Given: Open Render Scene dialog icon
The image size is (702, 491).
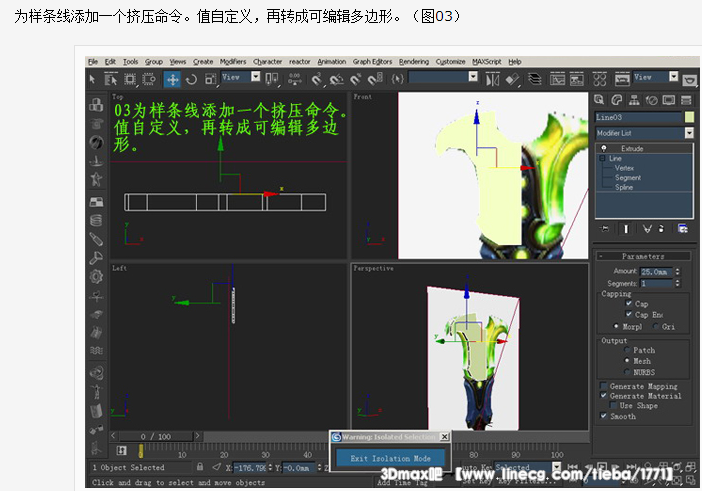Looking at the screenshot, I should (622, 79).
